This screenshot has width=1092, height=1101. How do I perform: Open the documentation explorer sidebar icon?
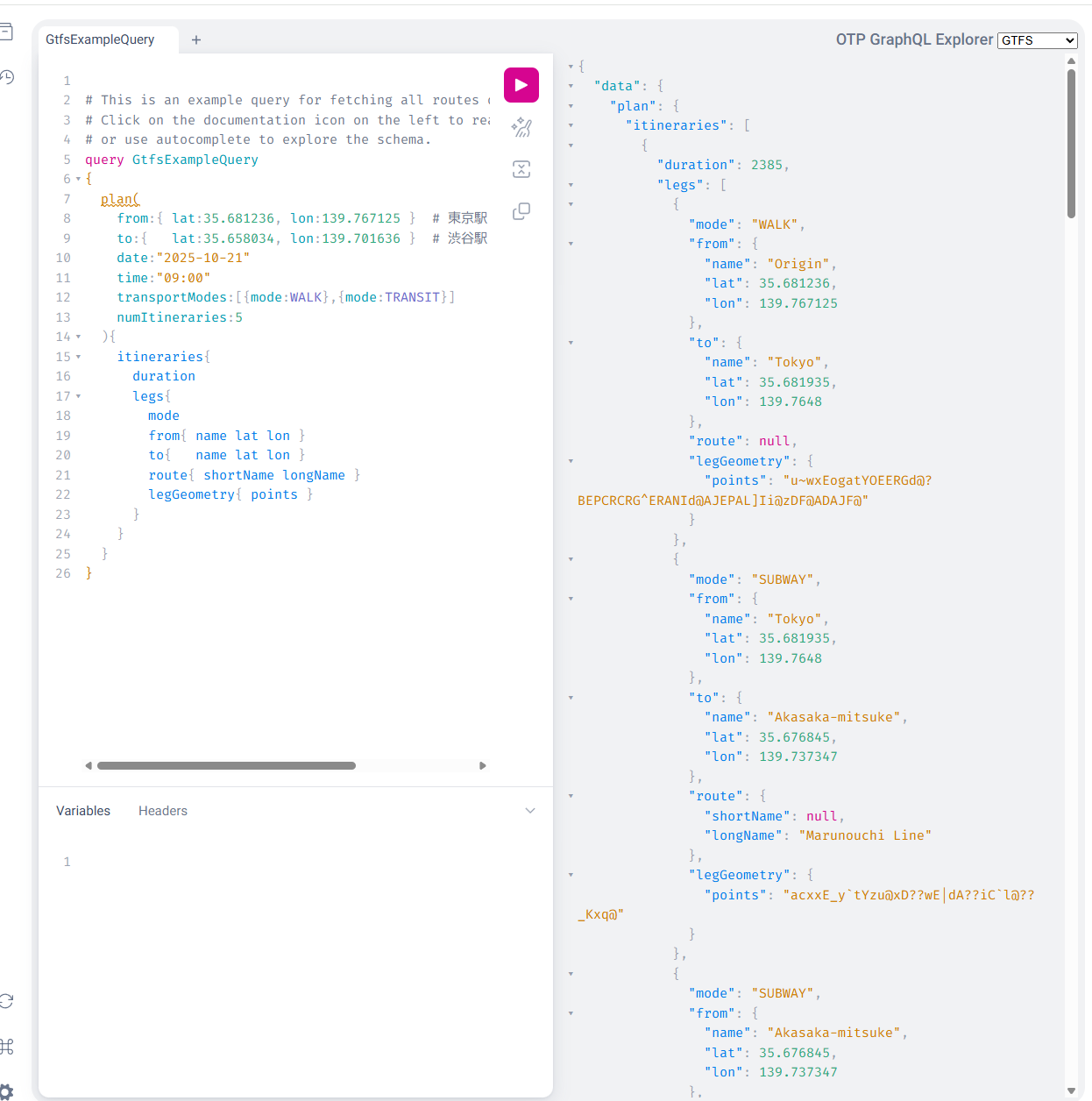click(x=5, y=33)
